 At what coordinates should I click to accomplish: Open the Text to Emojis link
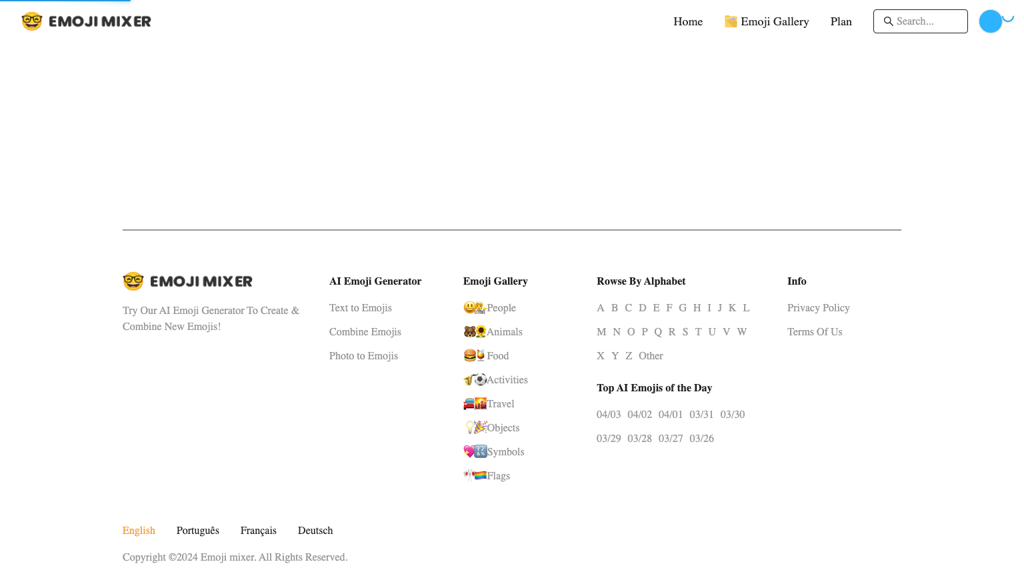(x=360, y=308)
